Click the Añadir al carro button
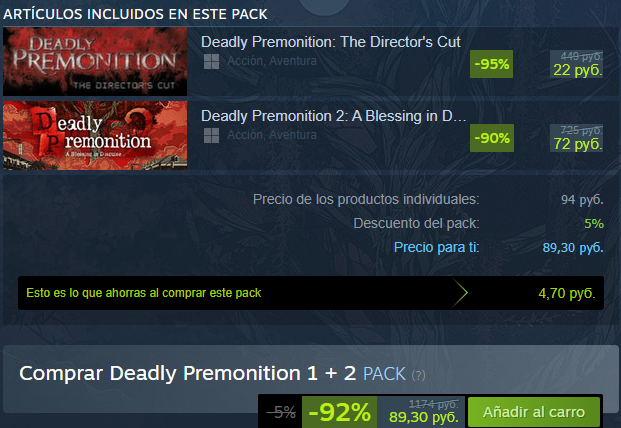Image resolution: width=621 pixels, height=428 pixels. tap(534, 412)
